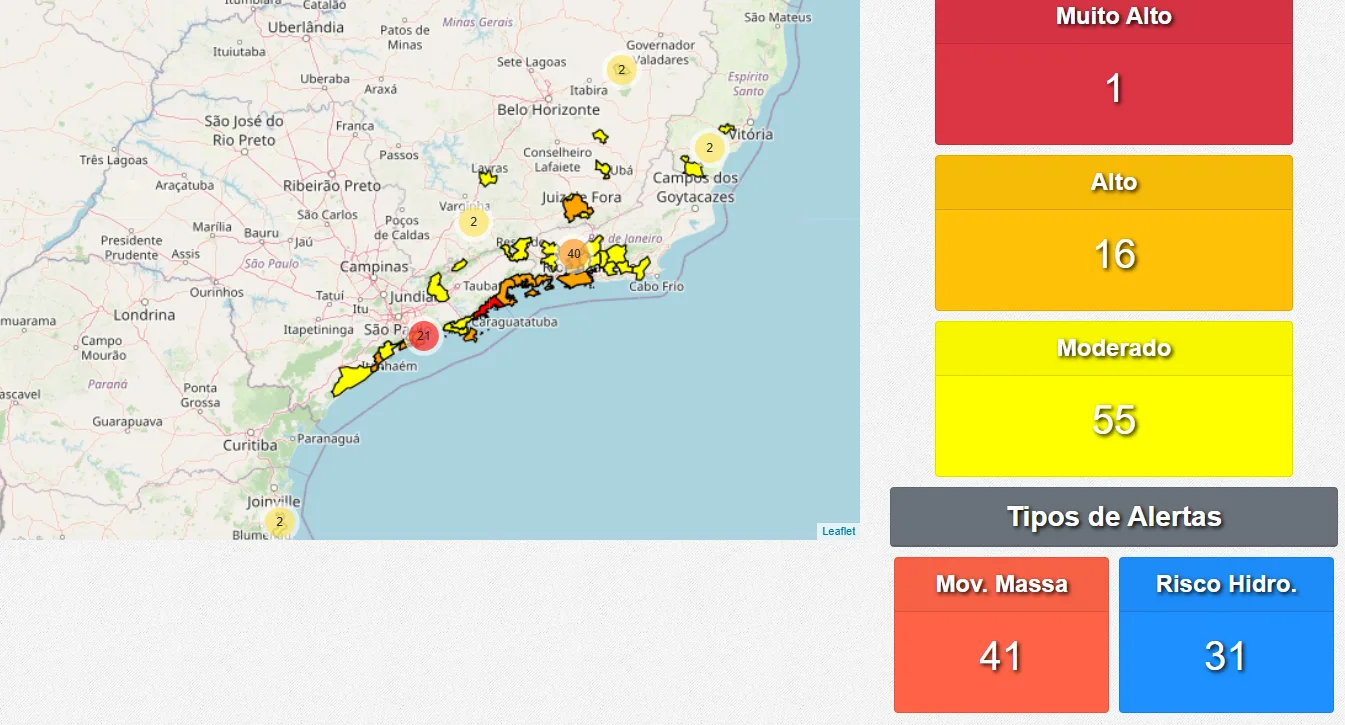
Task: Select the Mov. Massa alert type card
Action: pyautogui.click(x=1001, y=635)
